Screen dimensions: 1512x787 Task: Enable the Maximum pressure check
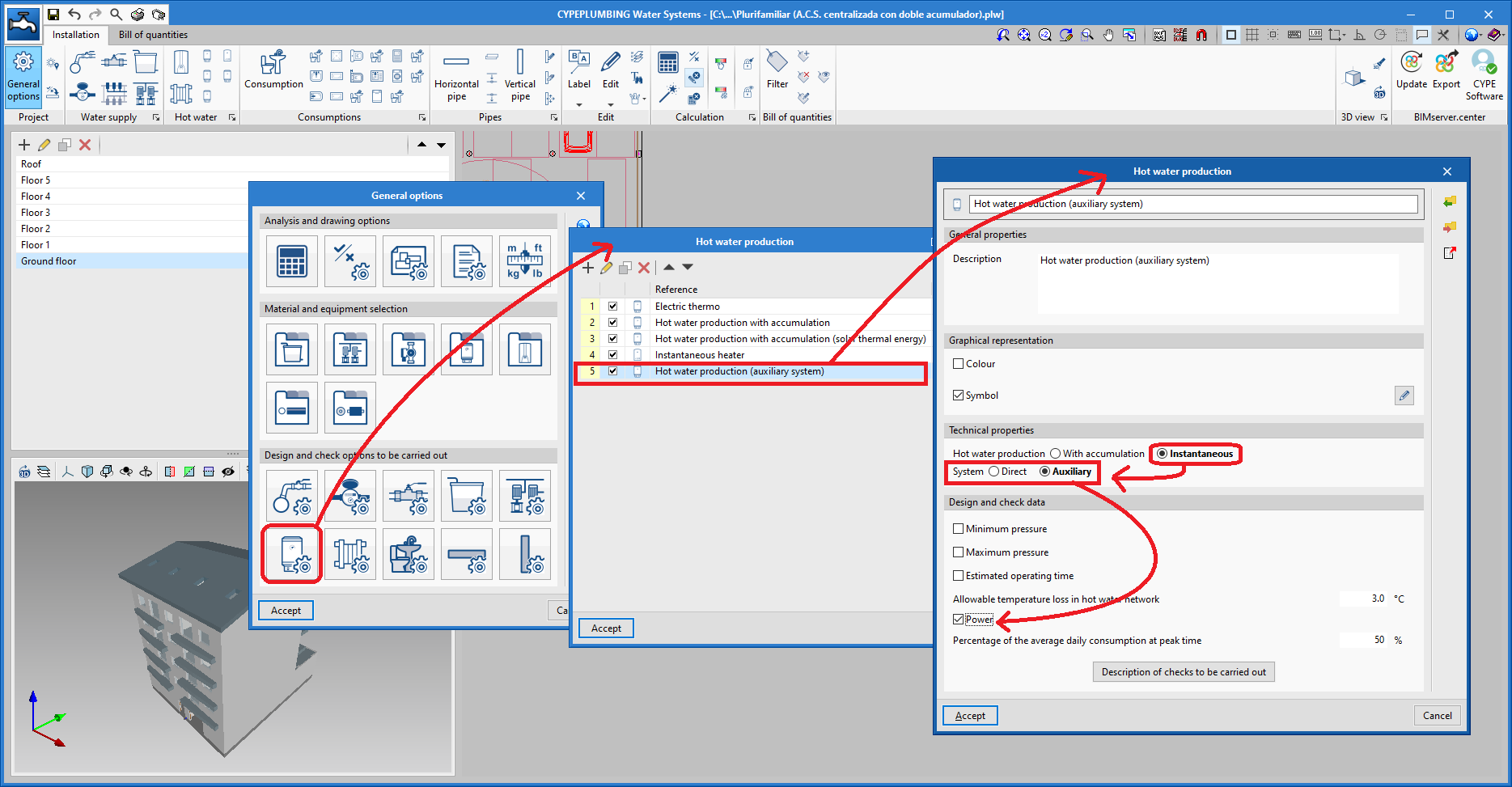[x=958, y=552]
